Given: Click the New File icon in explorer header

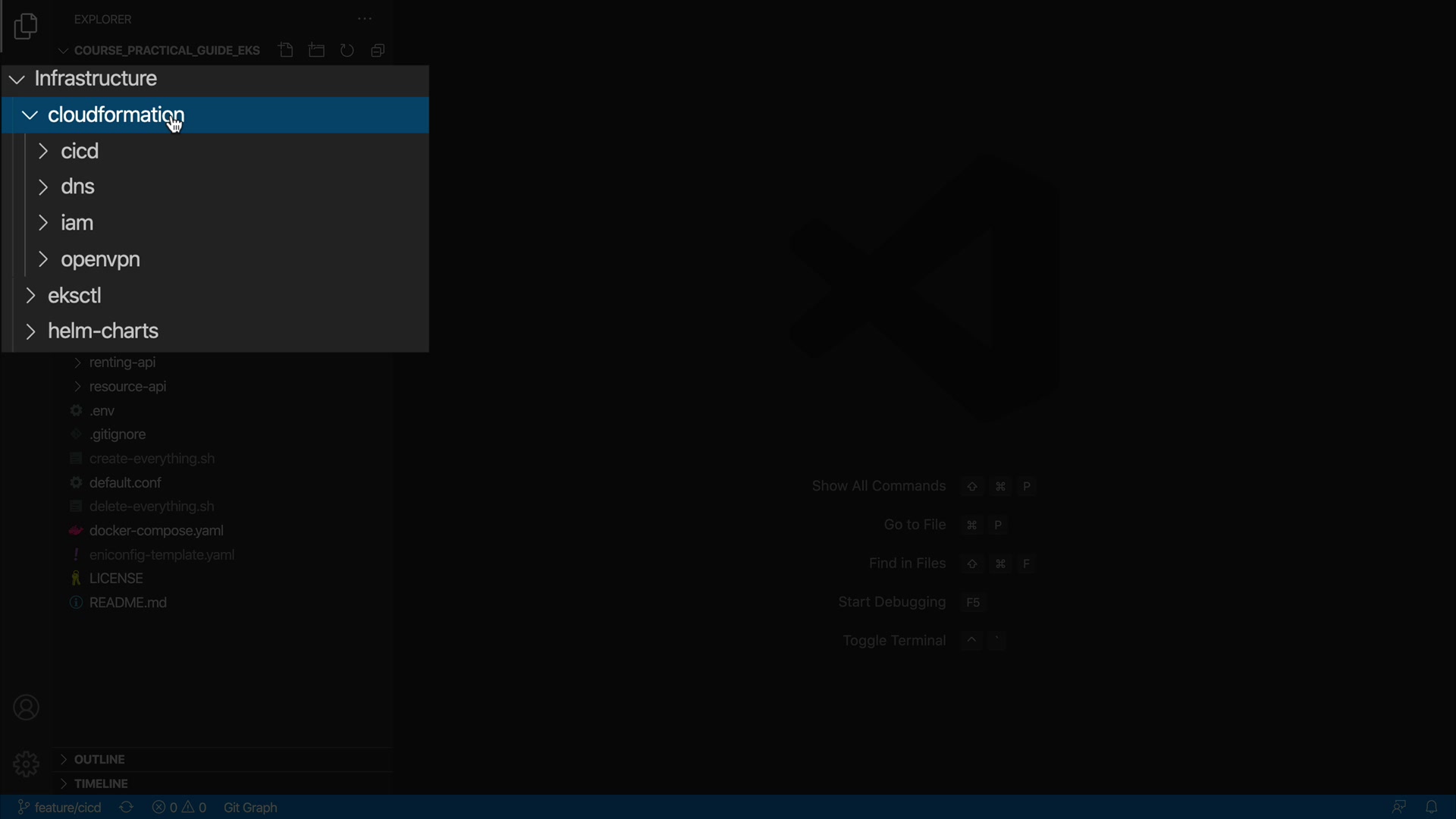Looking at the screenshot, I should pyautogui.click(x=286, y=50).
